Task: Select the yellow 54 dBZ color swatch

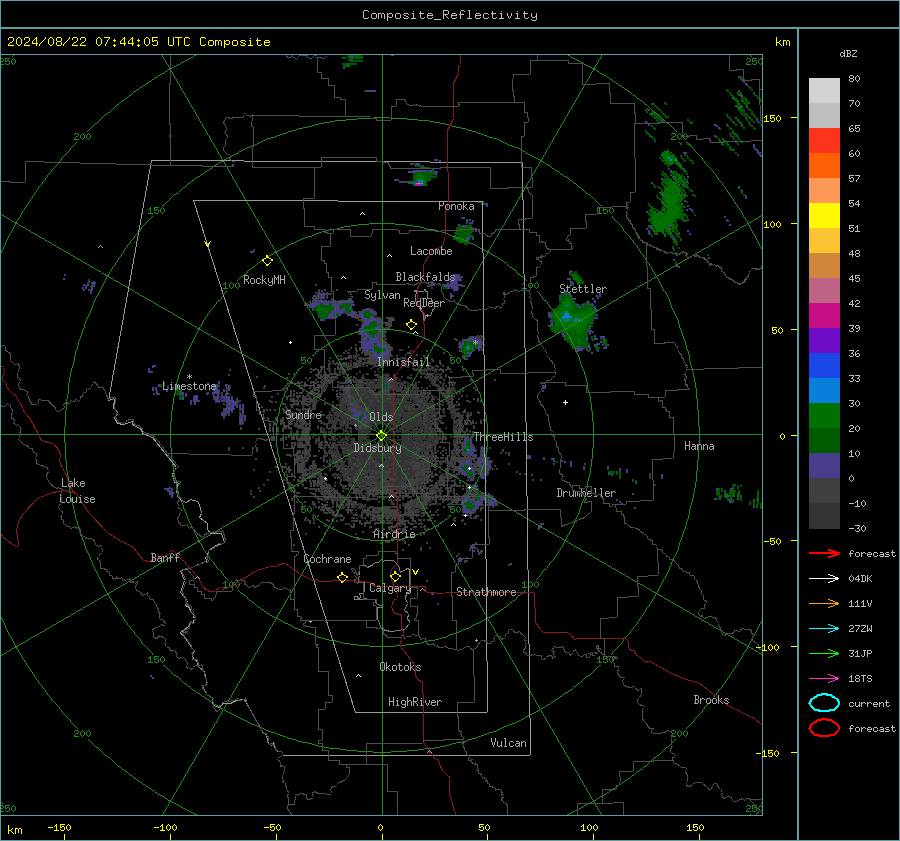Action: pyautogui.click(x=824, y=216)
